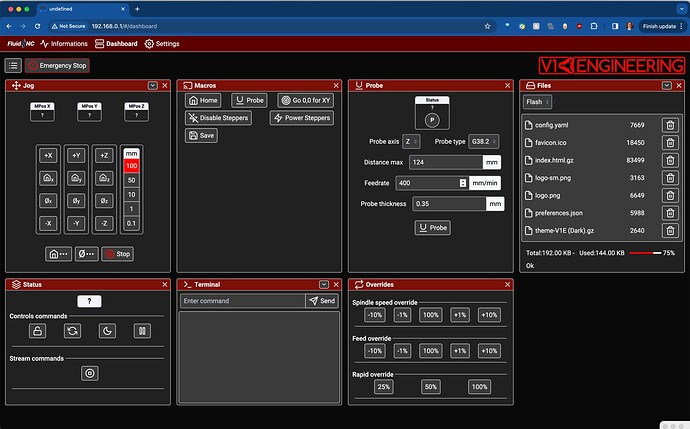Click the Feedrate stepper arrows
Image resolution: width=690 pixels, height=429 pixels.
point(462,183)
